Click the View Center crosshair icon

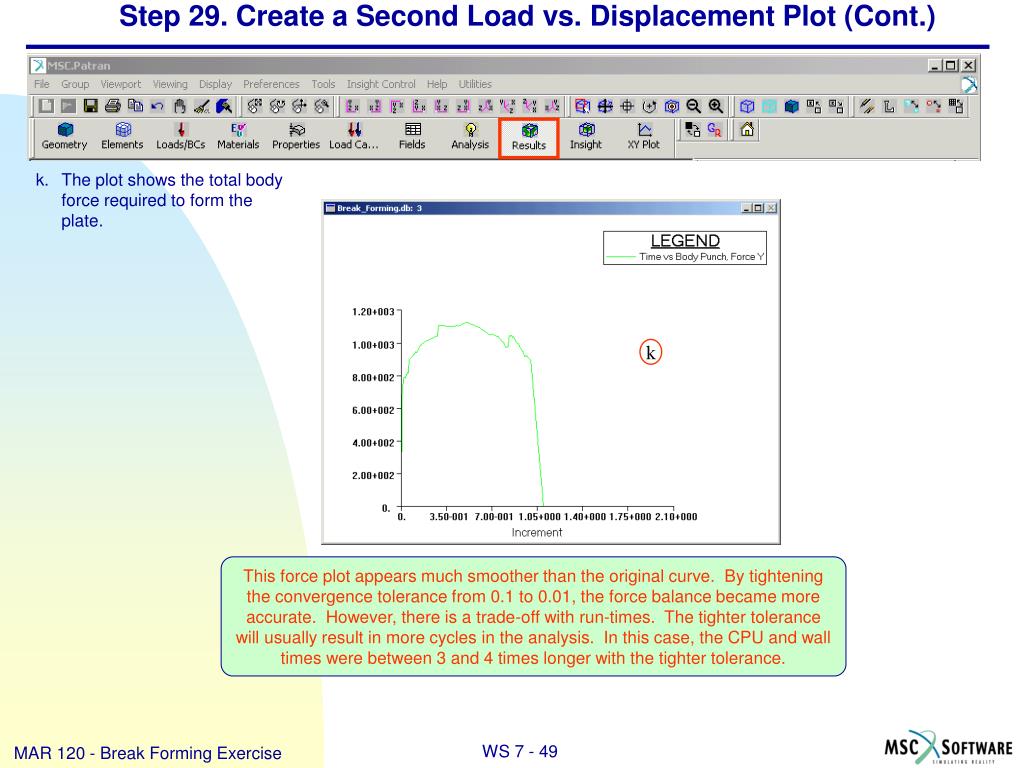(x=627, y=106)
